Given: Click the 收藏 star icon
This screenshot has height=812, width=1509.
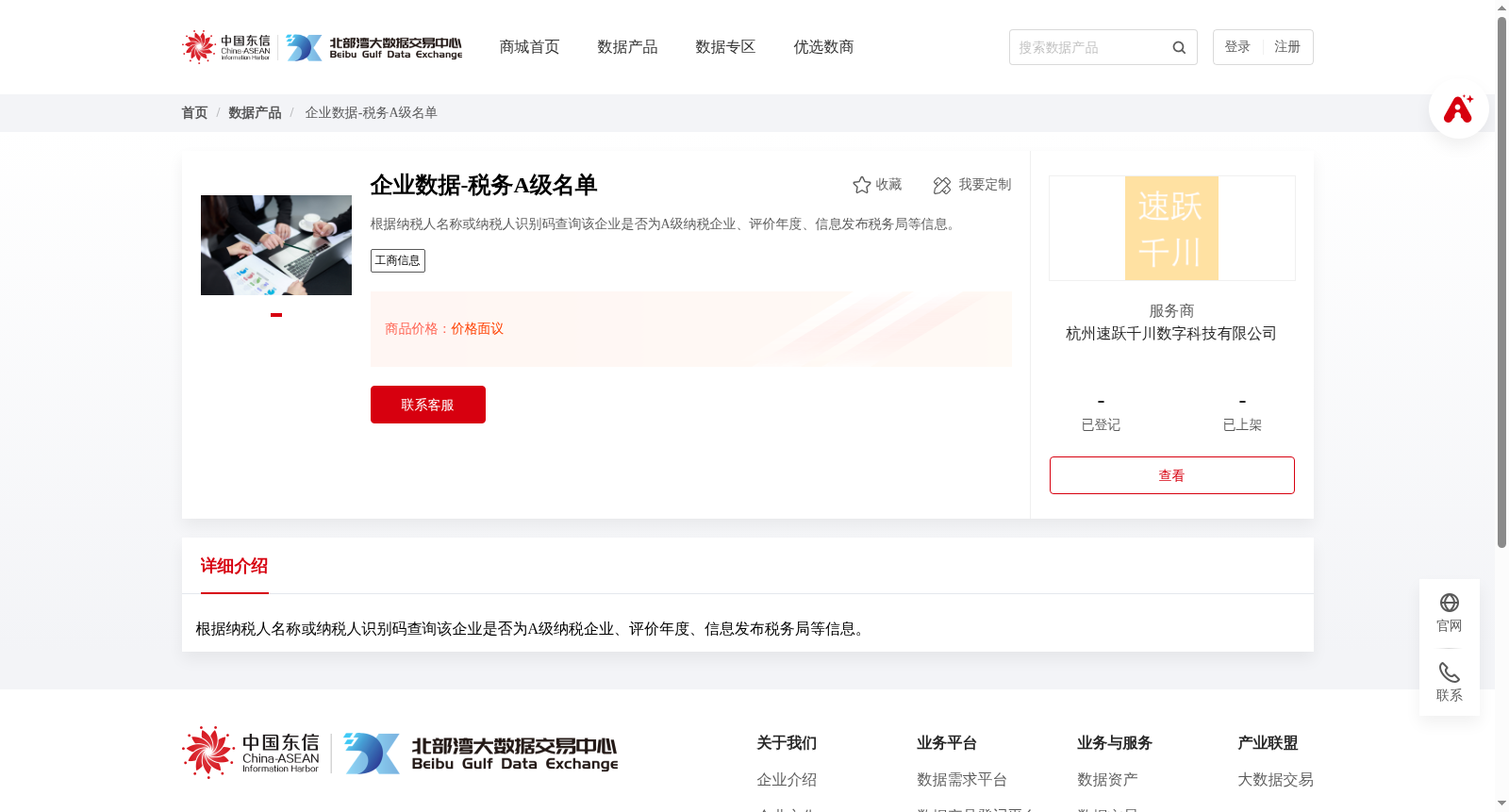Looking at the screenshot, I should pyautogui.click(x=861, y=185).
